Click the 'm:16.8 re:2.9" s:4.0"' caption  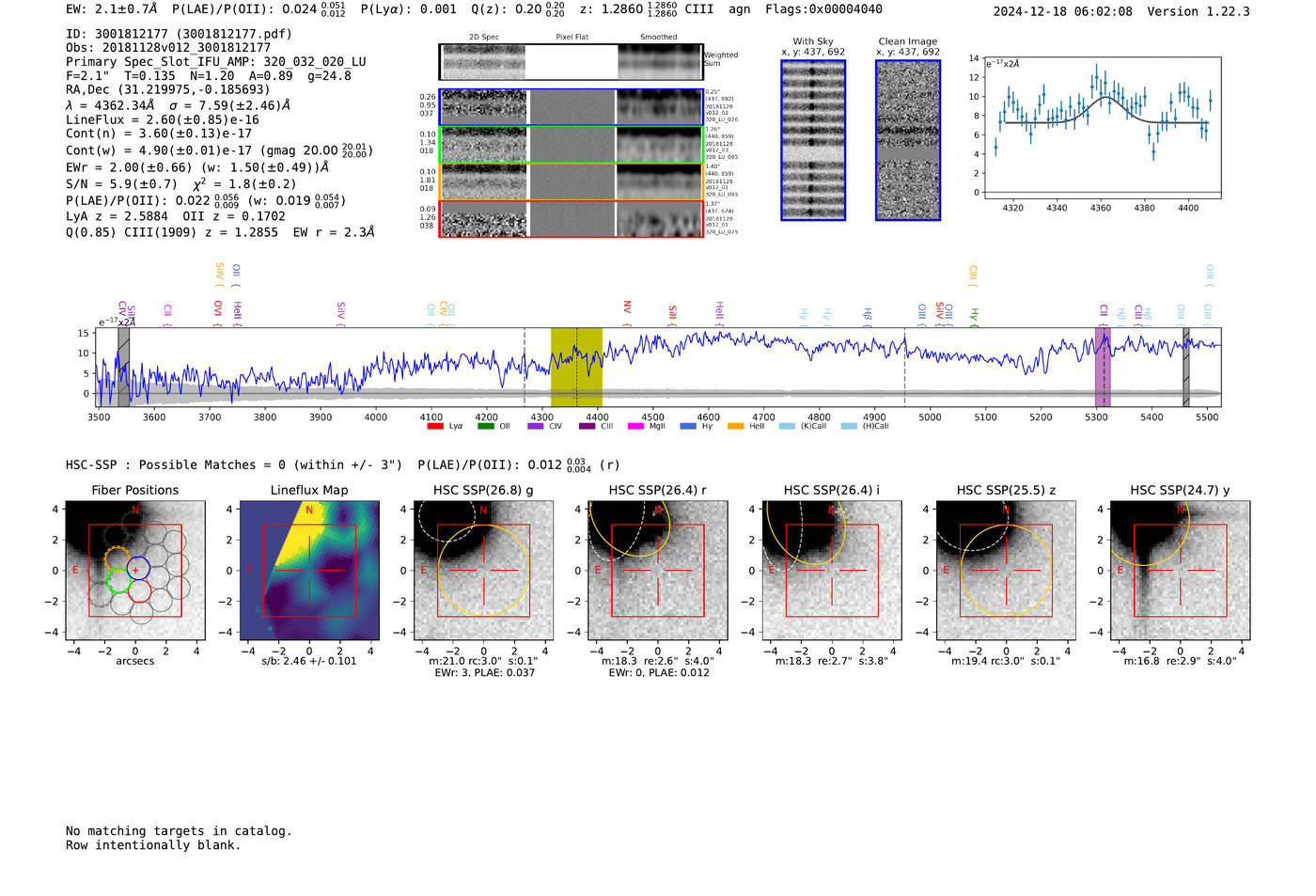pos(1181,661)
